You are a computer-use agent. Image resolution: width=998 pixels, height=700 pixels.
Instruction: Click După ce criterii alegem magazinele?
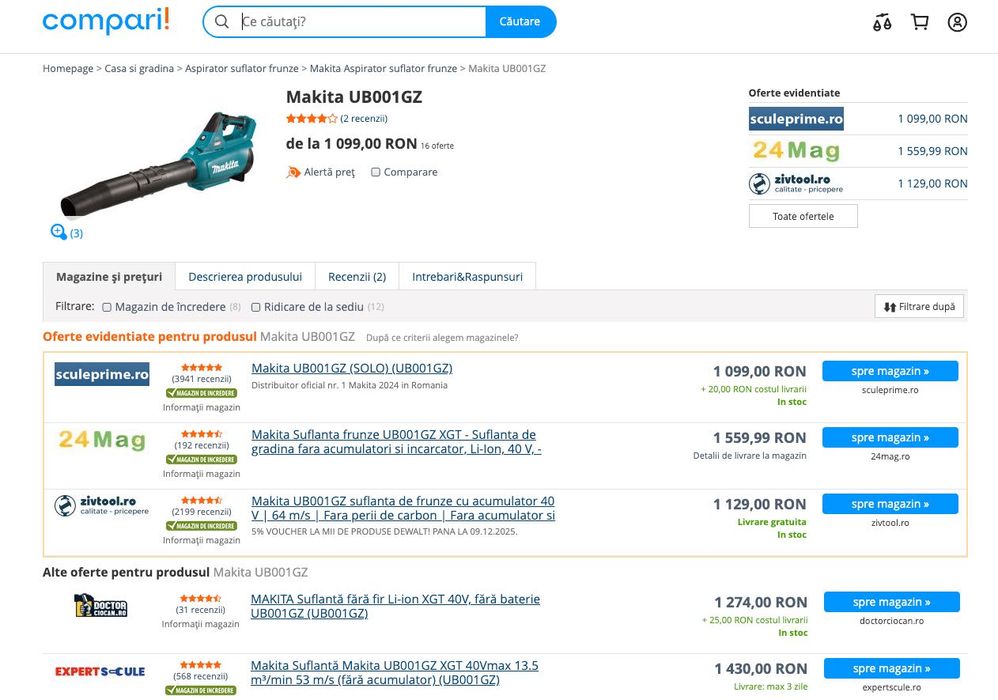click(x=442, y=338)
